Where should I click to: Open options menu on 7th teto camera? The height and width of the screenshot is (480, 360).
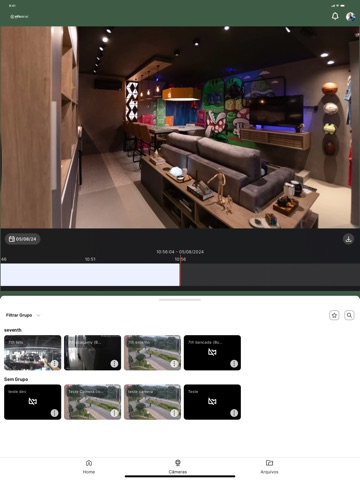click(54, 364)
